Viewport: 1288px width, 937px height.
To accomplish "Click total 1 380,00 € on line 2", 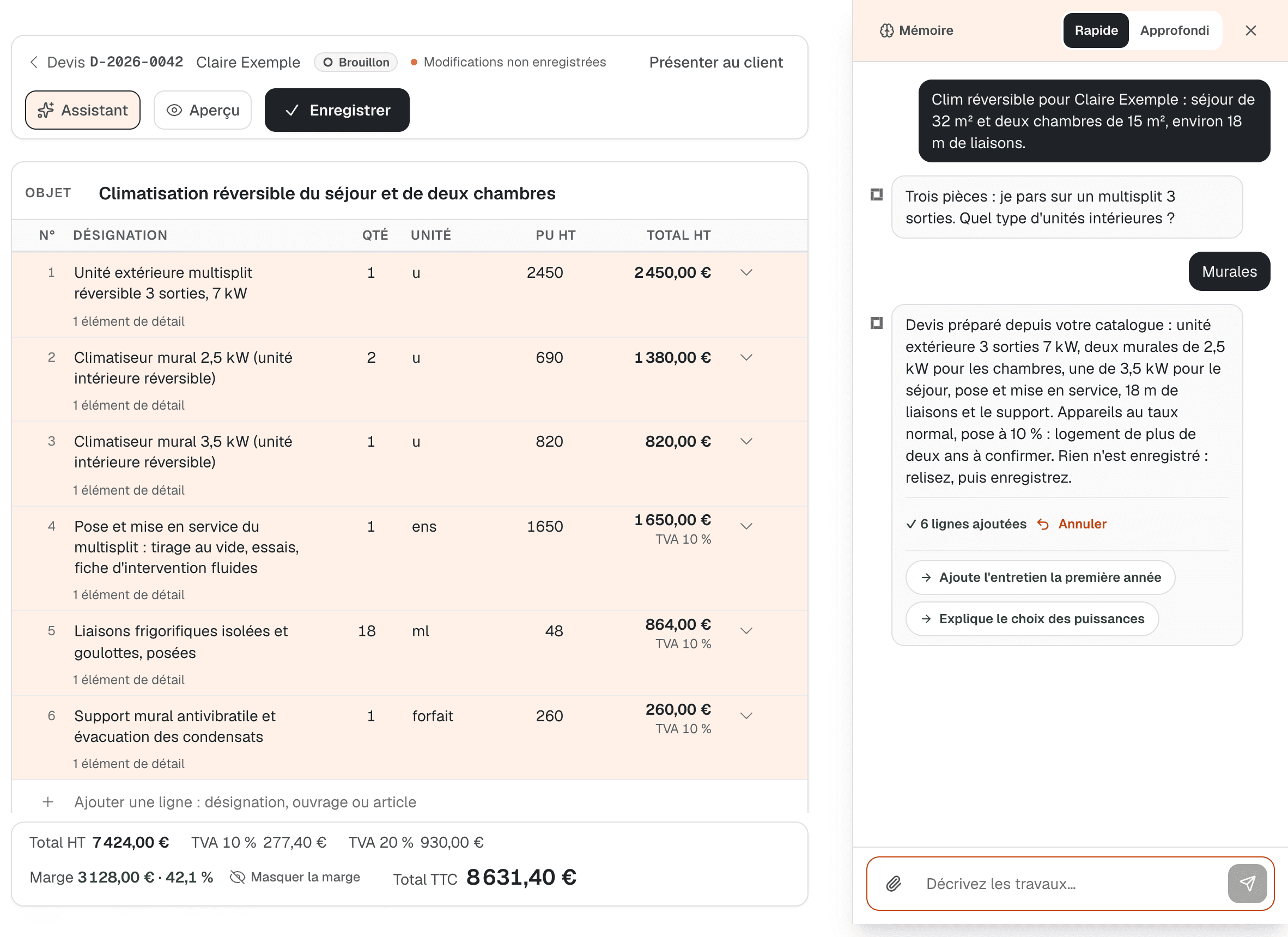I will [672, 358].
